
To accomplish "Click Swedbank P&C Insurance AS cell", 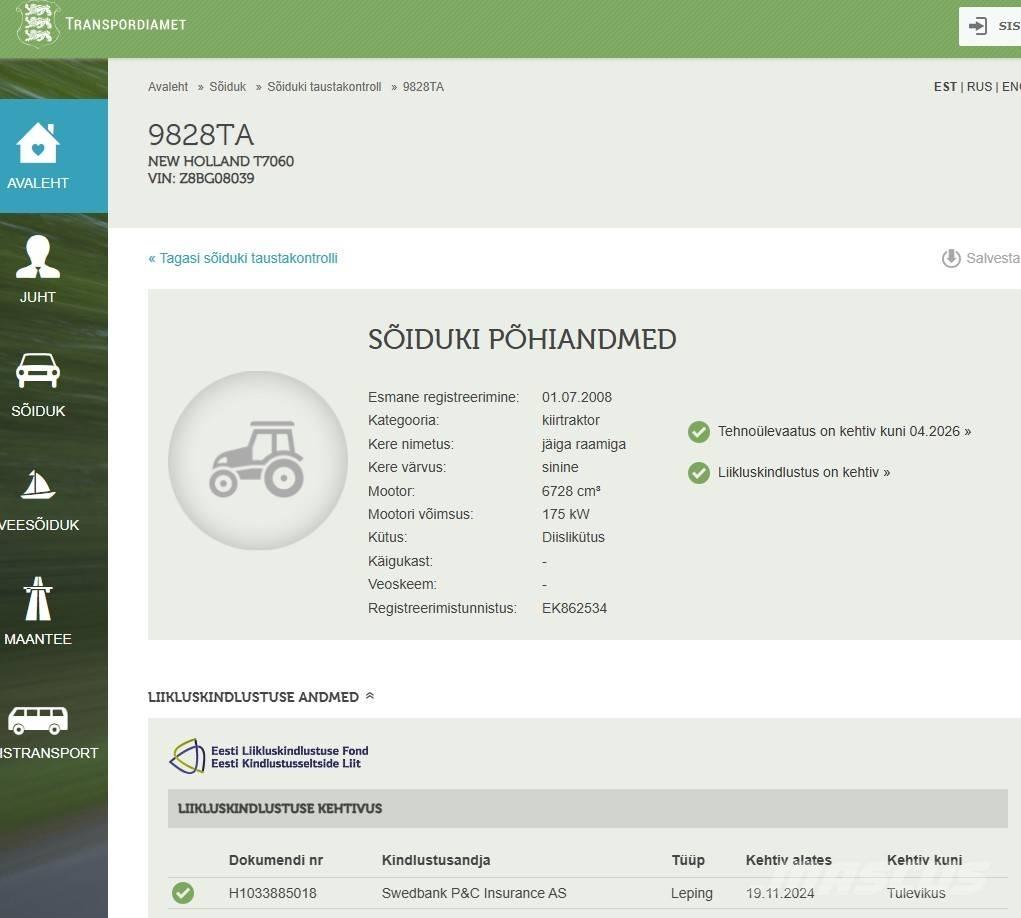I will coord(474,893).
